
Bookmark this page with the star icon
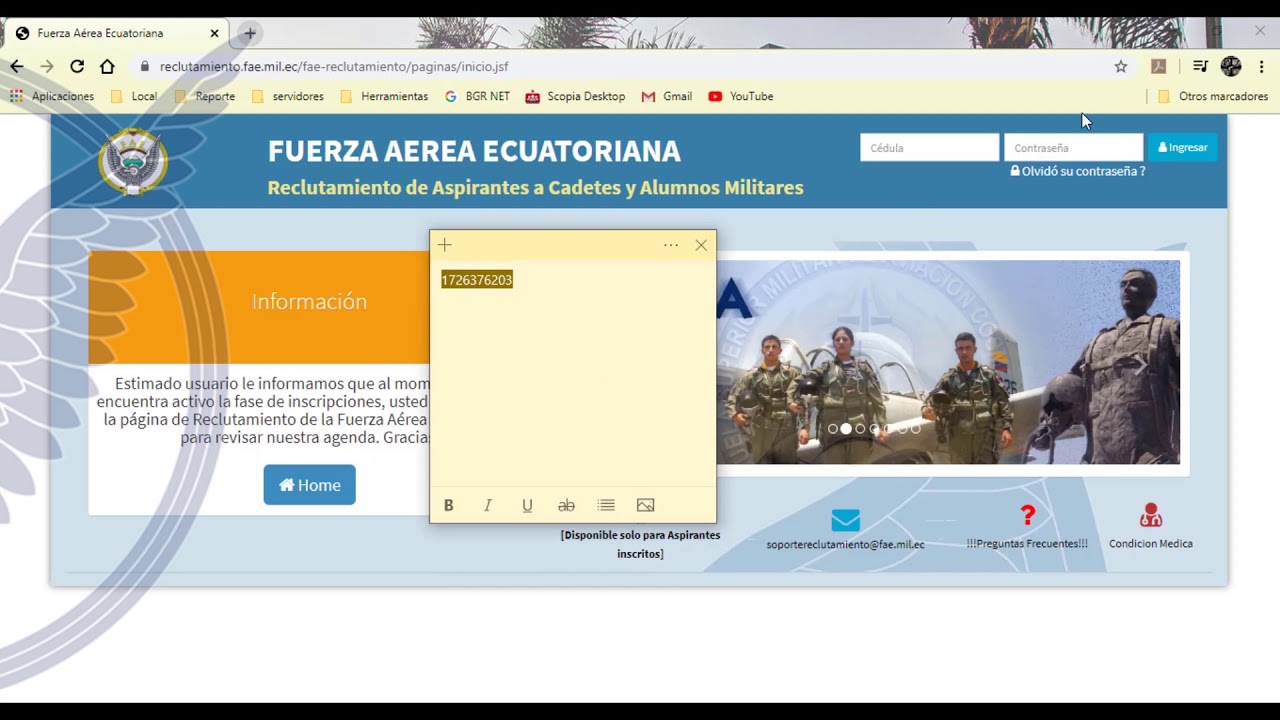1121,66
